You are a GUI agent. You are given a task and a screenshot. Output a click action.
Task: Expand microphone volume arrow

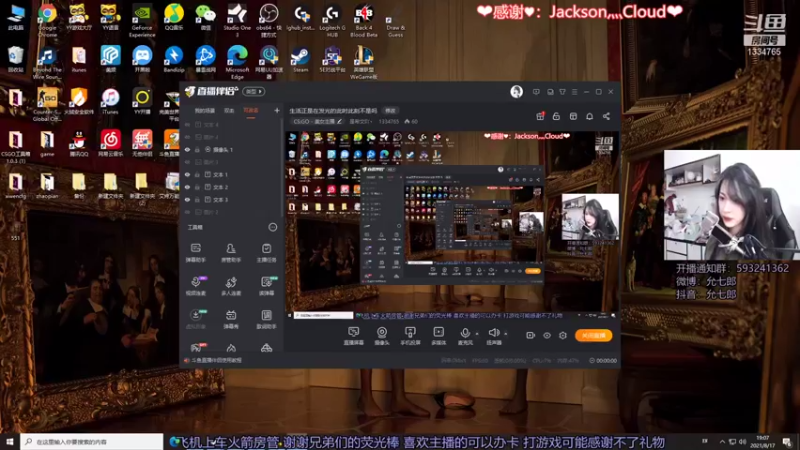click(477, 334)
